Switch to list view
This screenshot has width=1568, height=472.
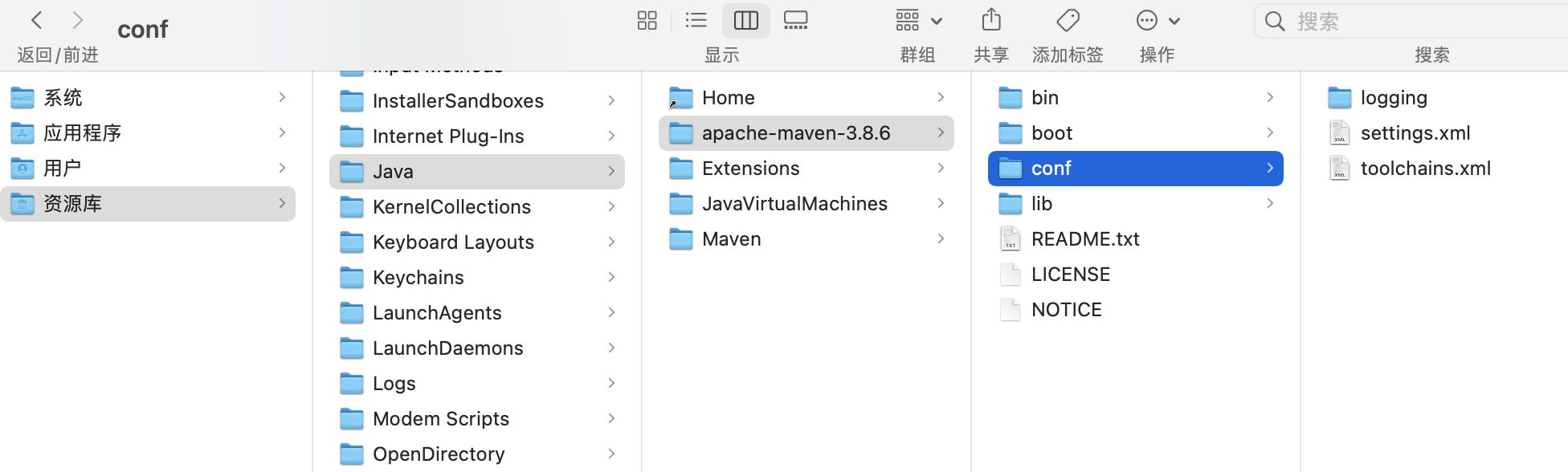pyautogui.click(x=696, y=21)
